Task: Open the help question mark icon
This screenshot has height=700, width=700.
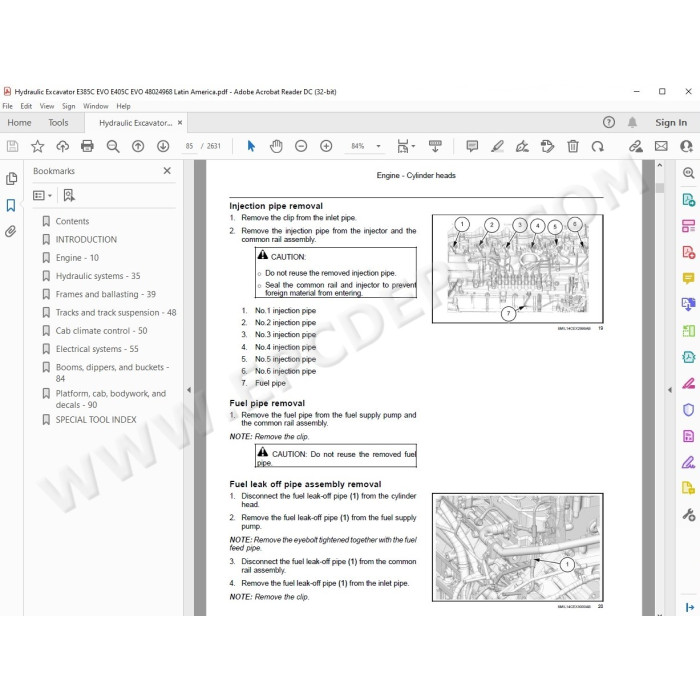Action: pos(609,122)
